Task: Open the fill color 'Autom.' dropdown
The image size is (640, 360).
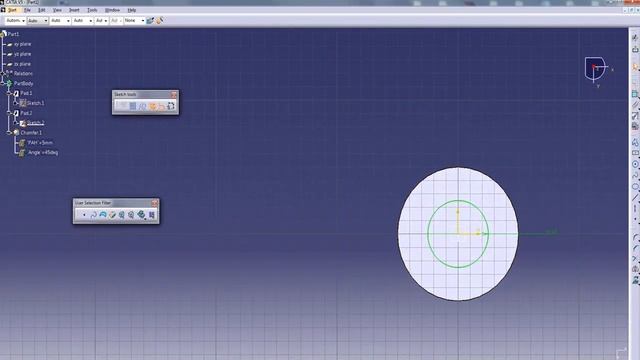Action: pyautogui.click(x=16, y=20)
